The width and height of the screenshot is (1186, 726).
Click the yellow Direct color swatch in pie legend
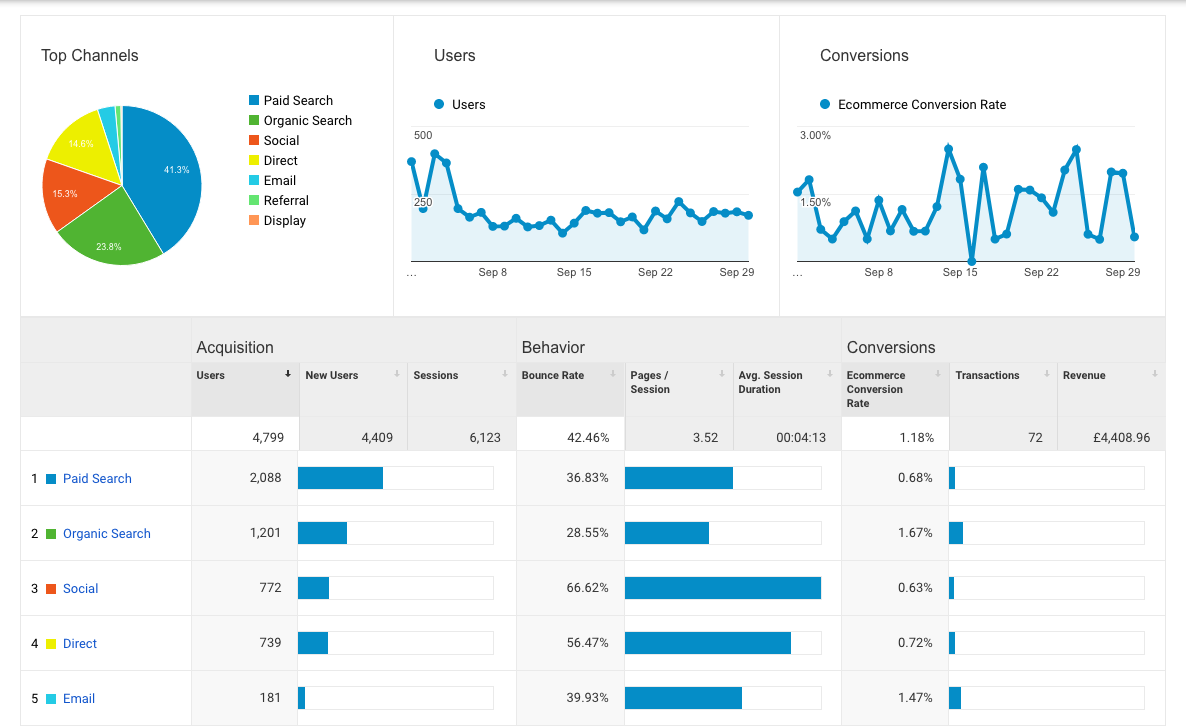pyautogui.click(x=253, y=160)
